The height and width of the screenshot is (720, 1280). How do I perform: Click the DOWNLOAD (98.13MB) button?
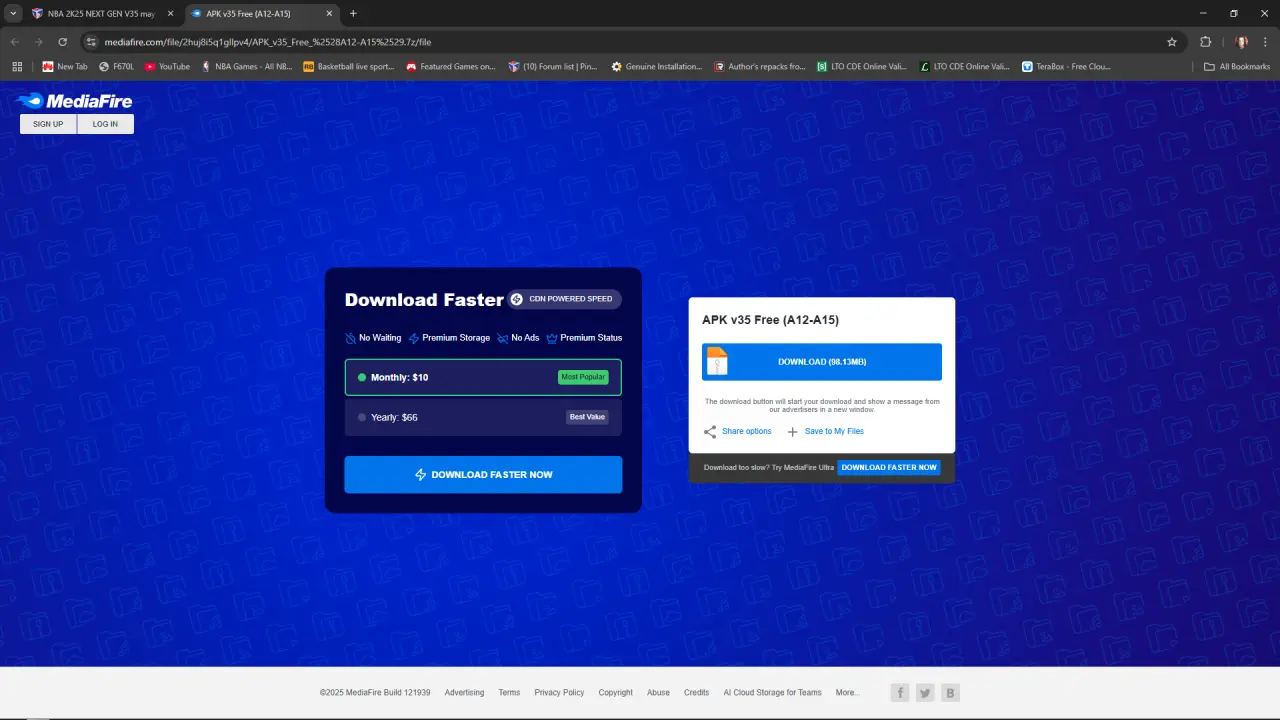pos(822,362)
